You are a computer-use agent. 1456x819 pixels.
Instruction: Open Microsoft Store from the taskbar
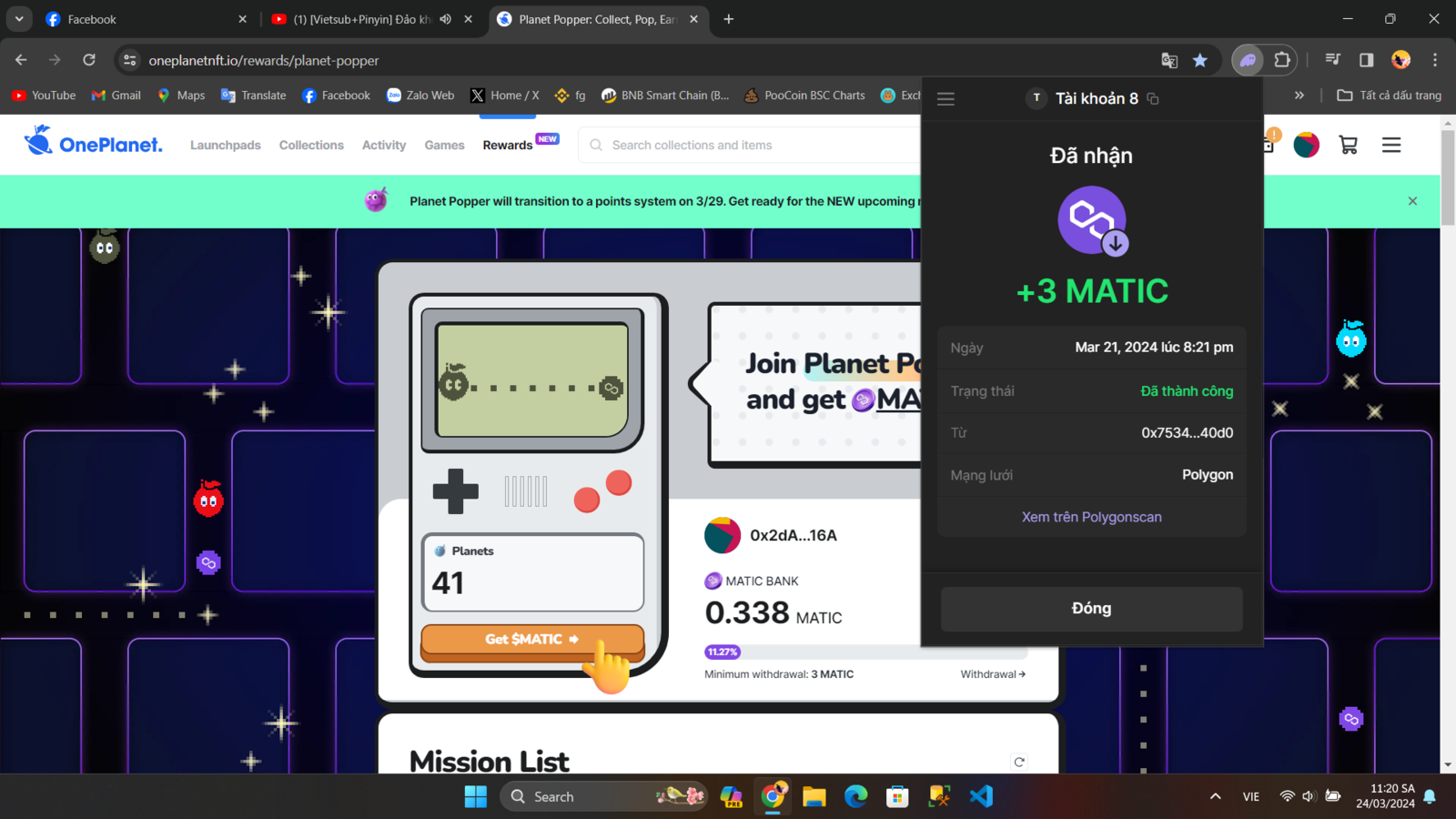coord(897,796)
